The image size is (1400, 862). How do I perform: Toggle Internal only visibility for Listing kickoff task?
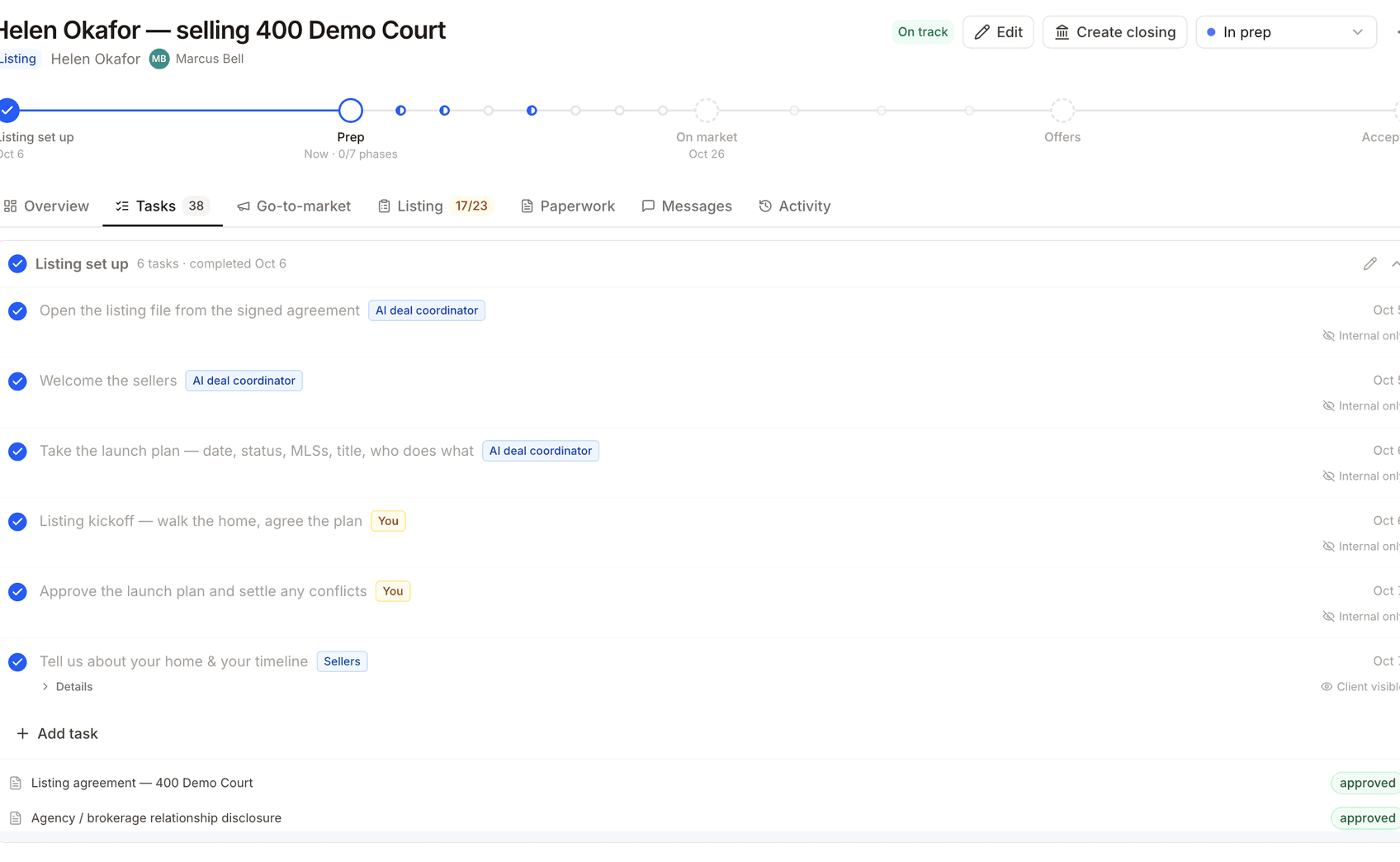(x=1360, y=546)
